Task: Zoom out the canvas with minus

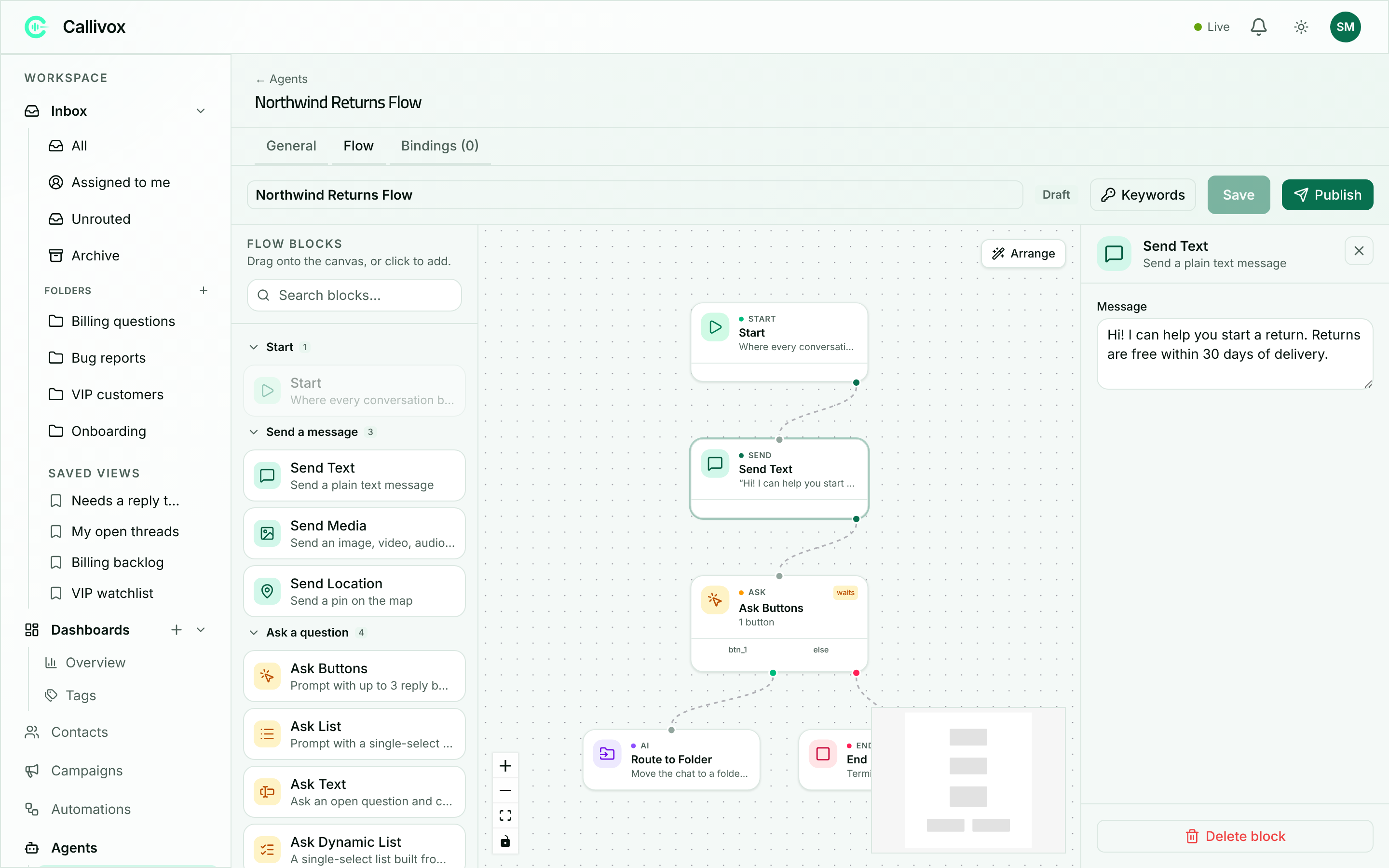Action: coord(505,791)
